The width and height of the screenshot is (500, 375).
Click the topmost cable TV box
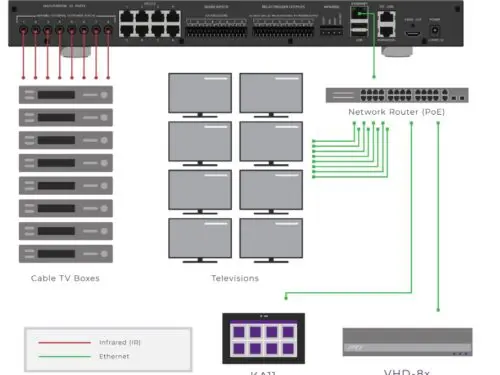coord(66,95)
